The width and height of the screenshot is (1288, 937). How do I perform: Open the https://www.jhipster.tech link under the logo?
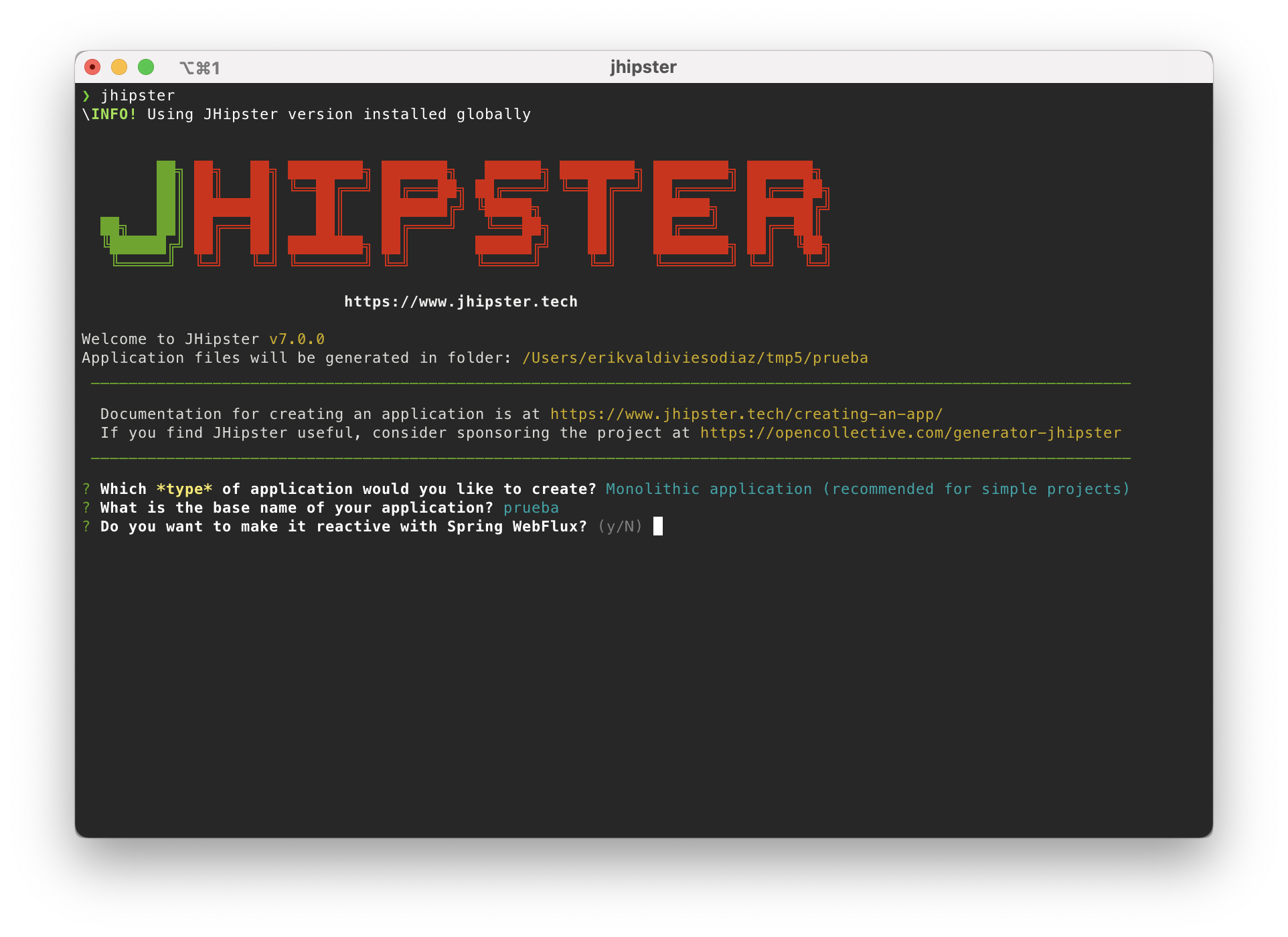pyautogui.click(x=461, y=302)
